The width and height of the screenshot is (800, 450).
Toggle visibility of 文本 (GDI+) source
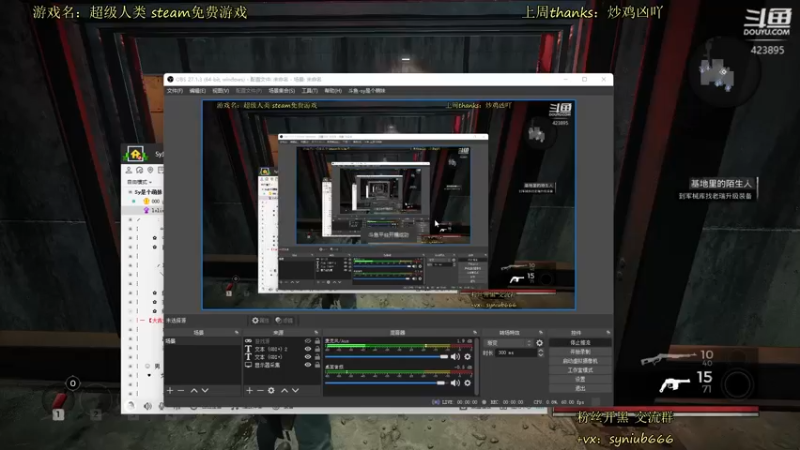(x=308, y=357)
